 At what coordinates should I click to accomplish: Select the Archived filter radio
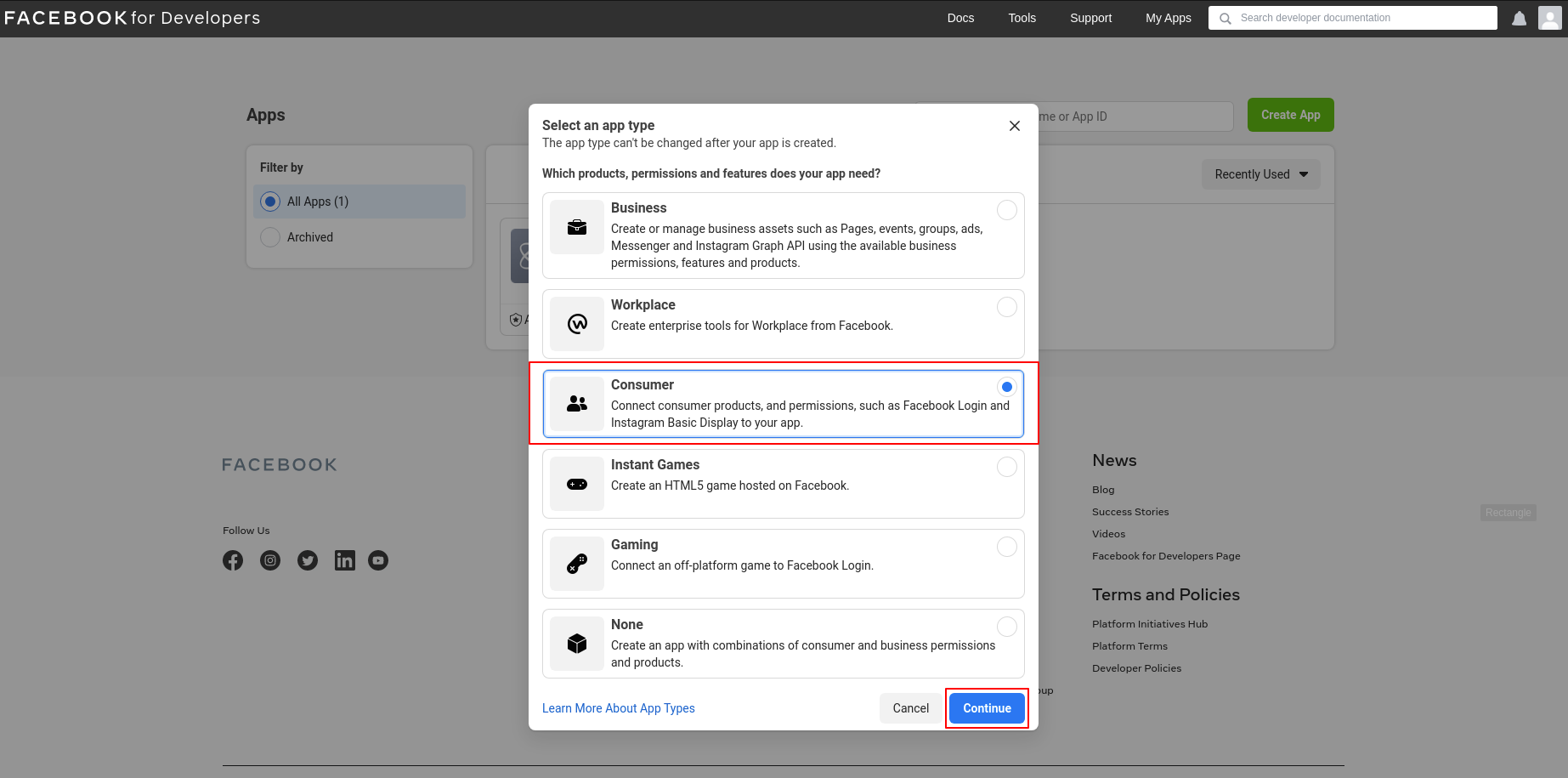pos(270,237)
